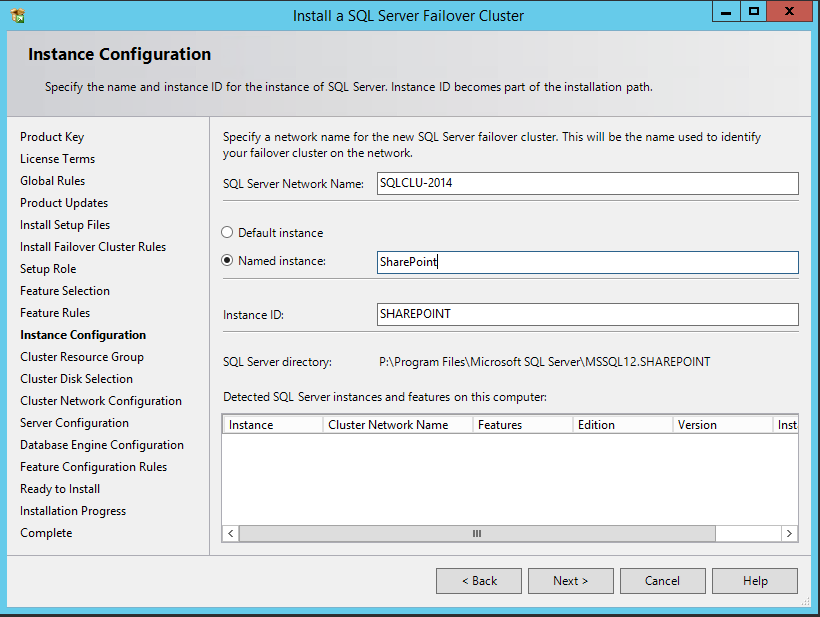
Task: Select the Feature Rules step
Action: tap(55, 313)
